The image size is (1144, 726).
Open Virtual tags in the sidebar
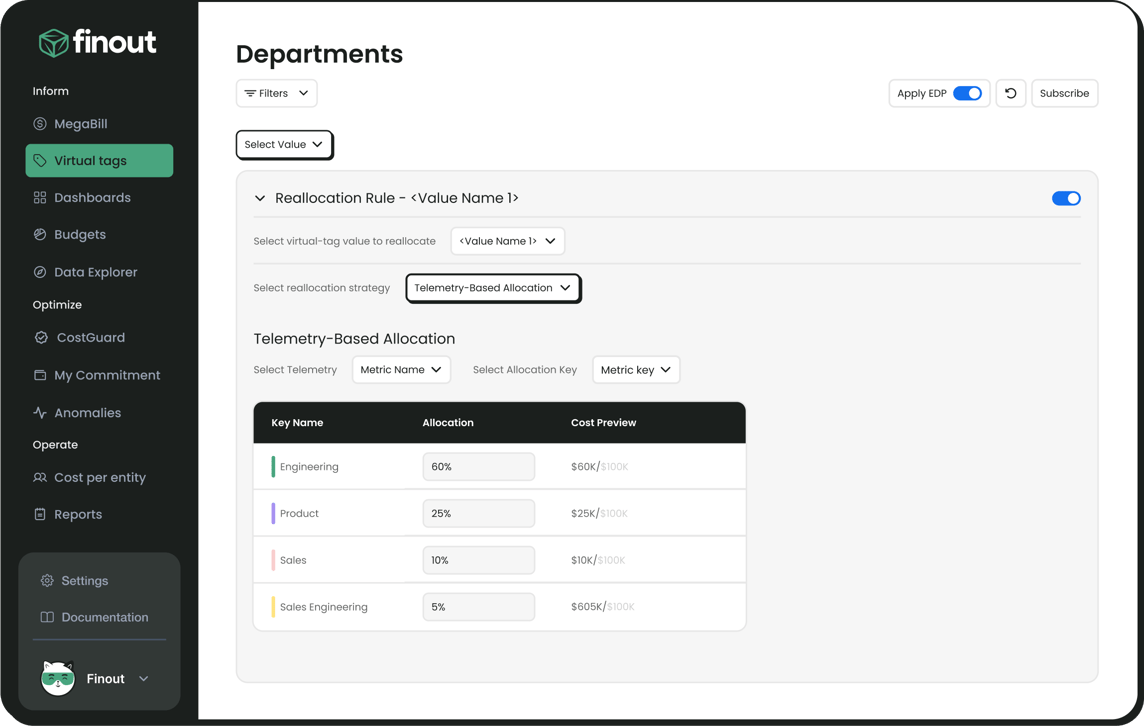click(x=99, y=161)
